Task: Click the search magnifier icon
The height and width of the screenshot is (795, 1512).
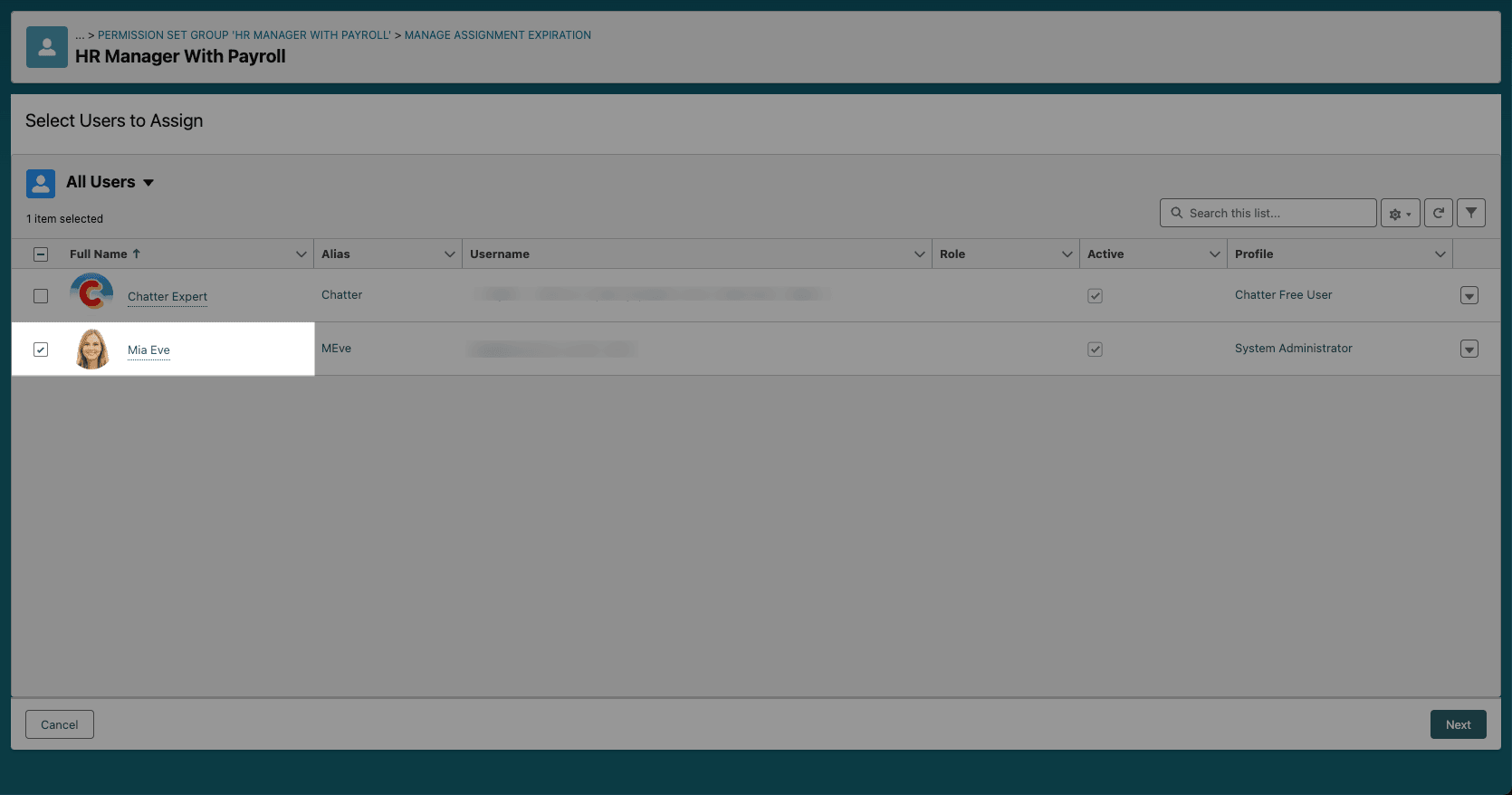Action: (x=1177, y=213)
